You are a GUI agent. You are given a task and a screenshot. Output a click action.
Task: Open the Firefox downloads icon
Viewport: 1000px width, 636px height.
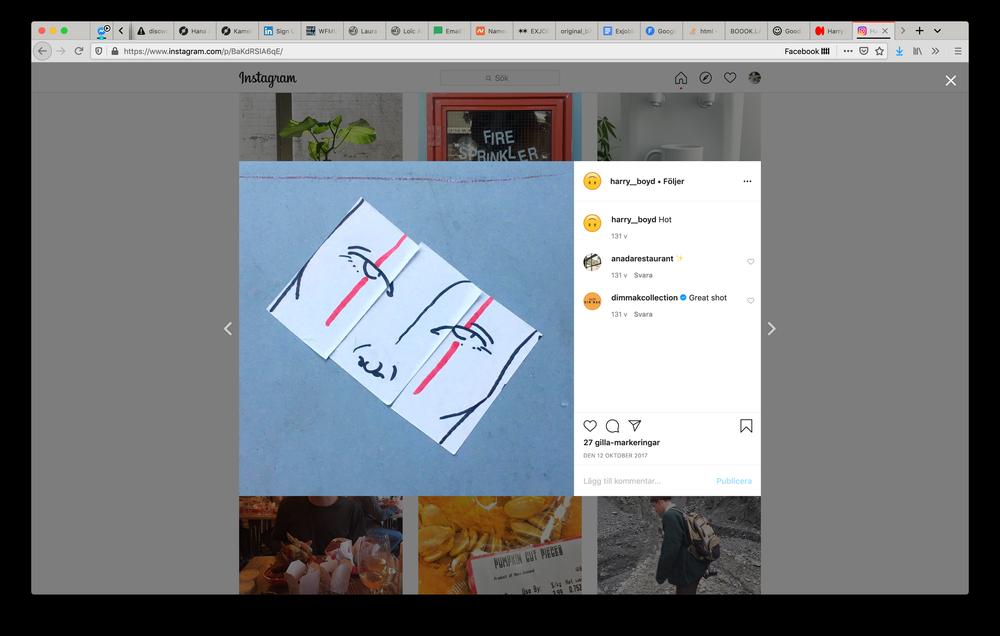click(899, 51)
